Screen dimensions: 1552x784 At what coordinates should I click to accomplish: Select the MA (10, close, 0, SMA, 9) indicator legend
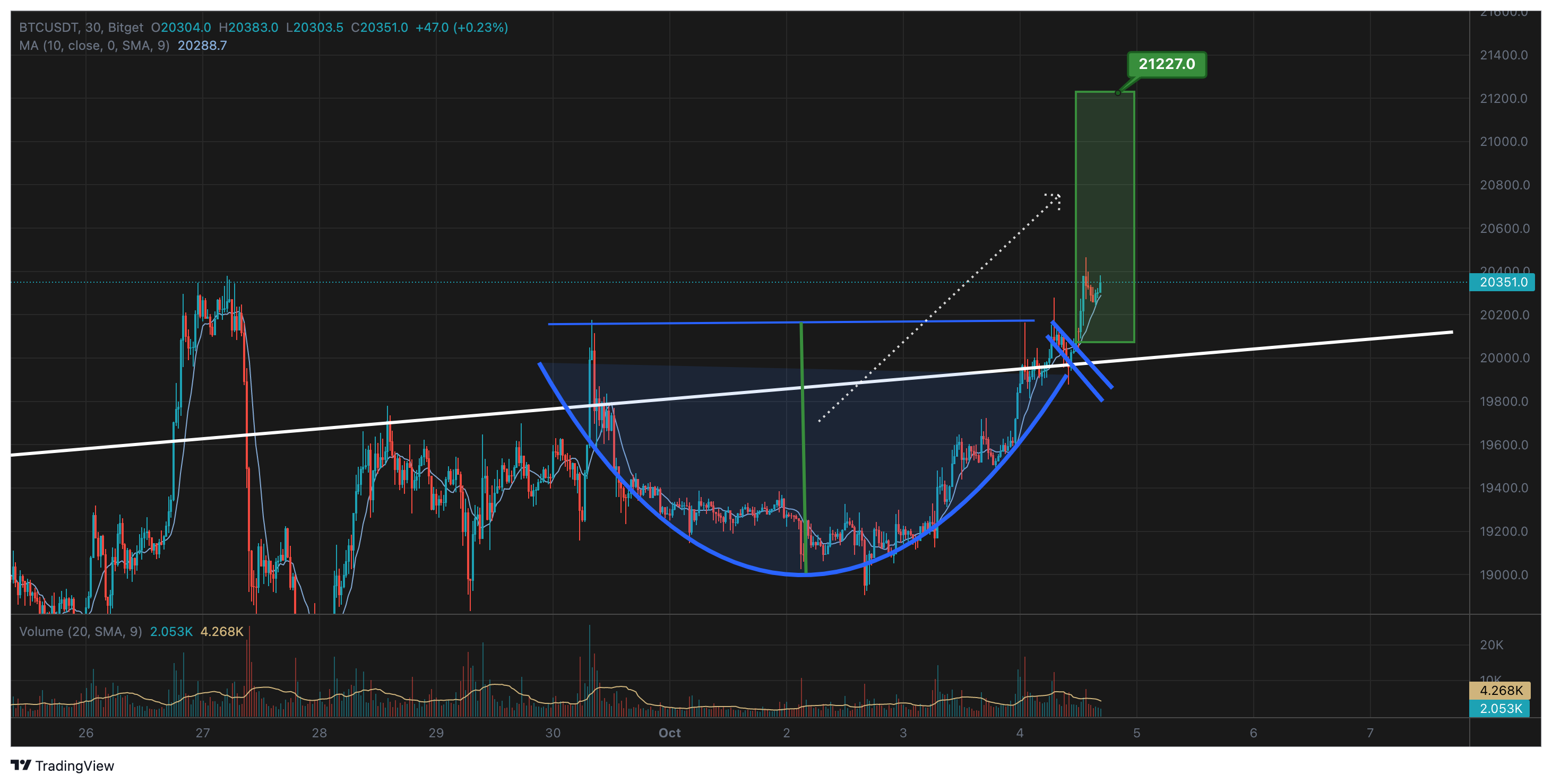coord(94,46)
